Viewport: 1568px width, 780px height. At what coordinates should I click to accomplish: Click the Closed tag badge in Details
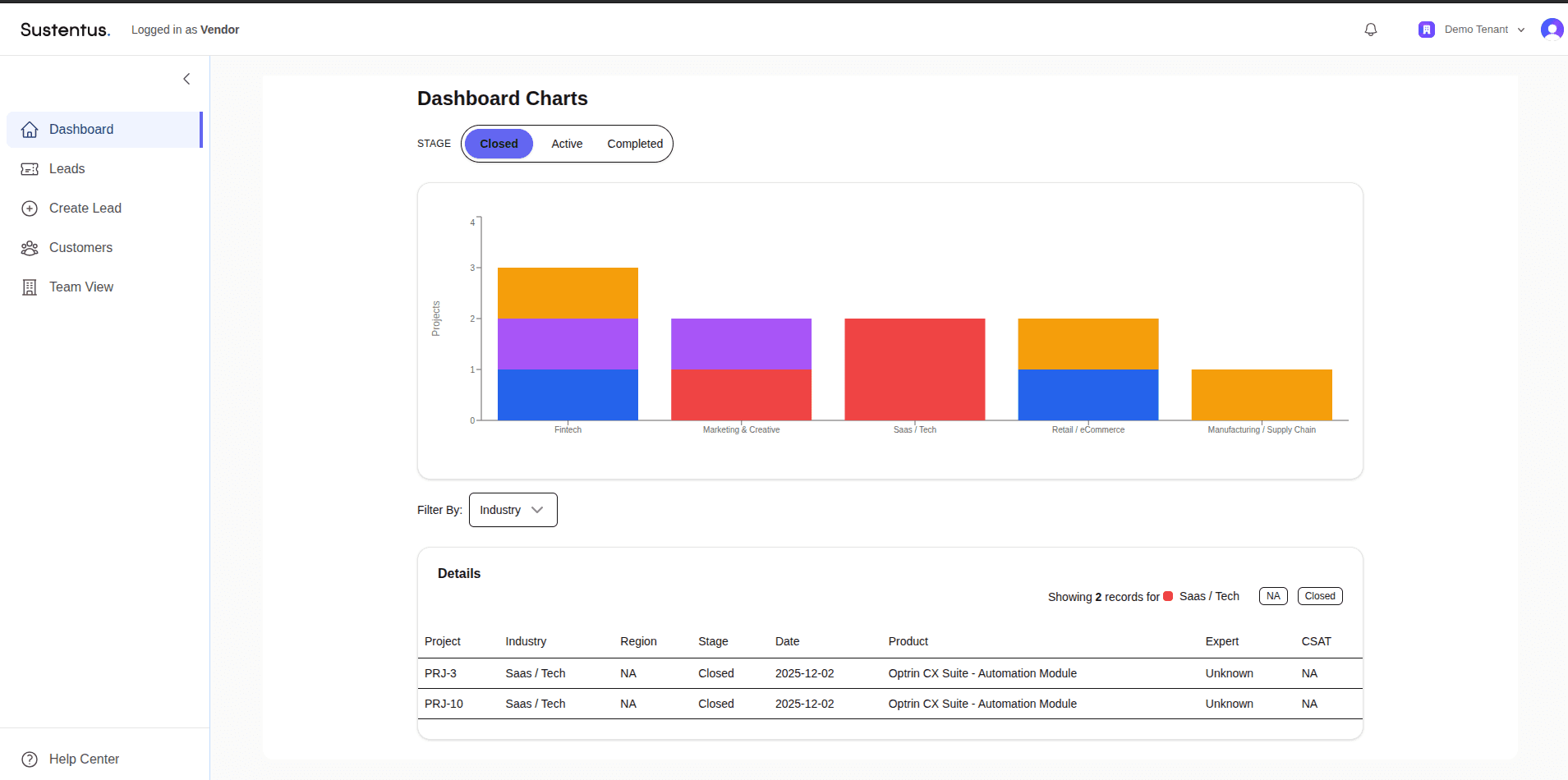[1320, 596]
